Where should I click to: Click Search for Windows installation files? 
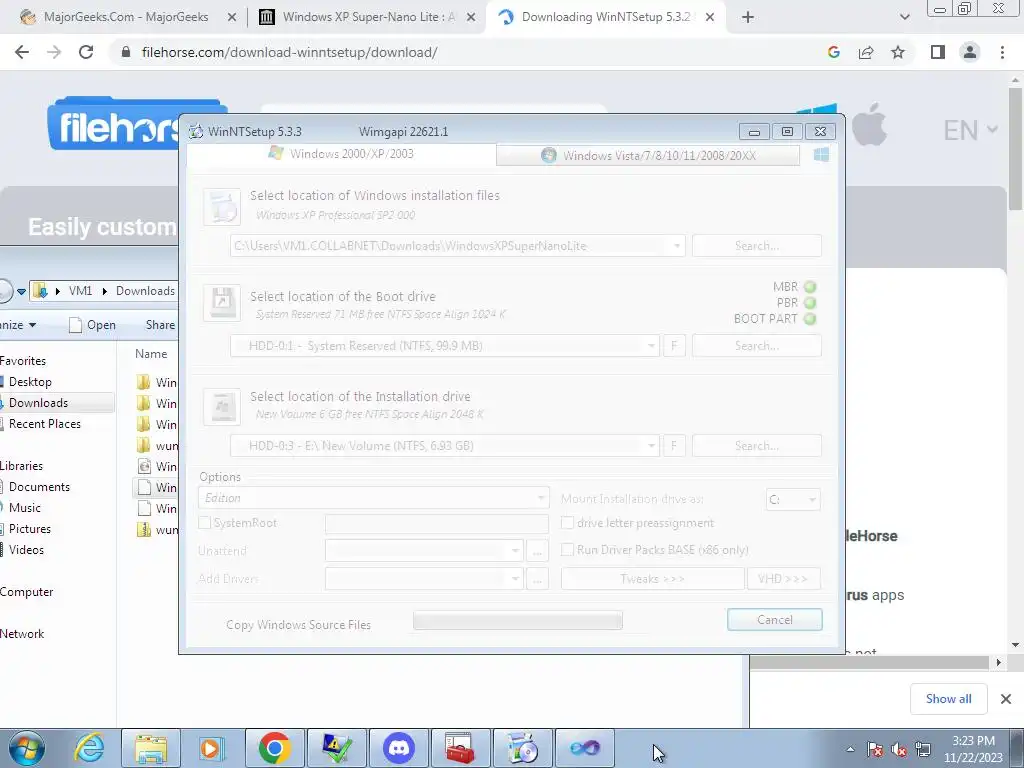pos(756,246)
